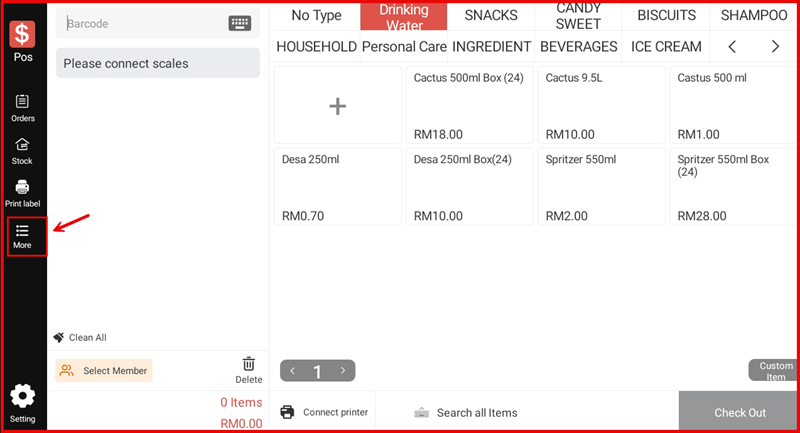Click the Barcode input field
The width and height of the screenshot is (800, 433).
145,23
